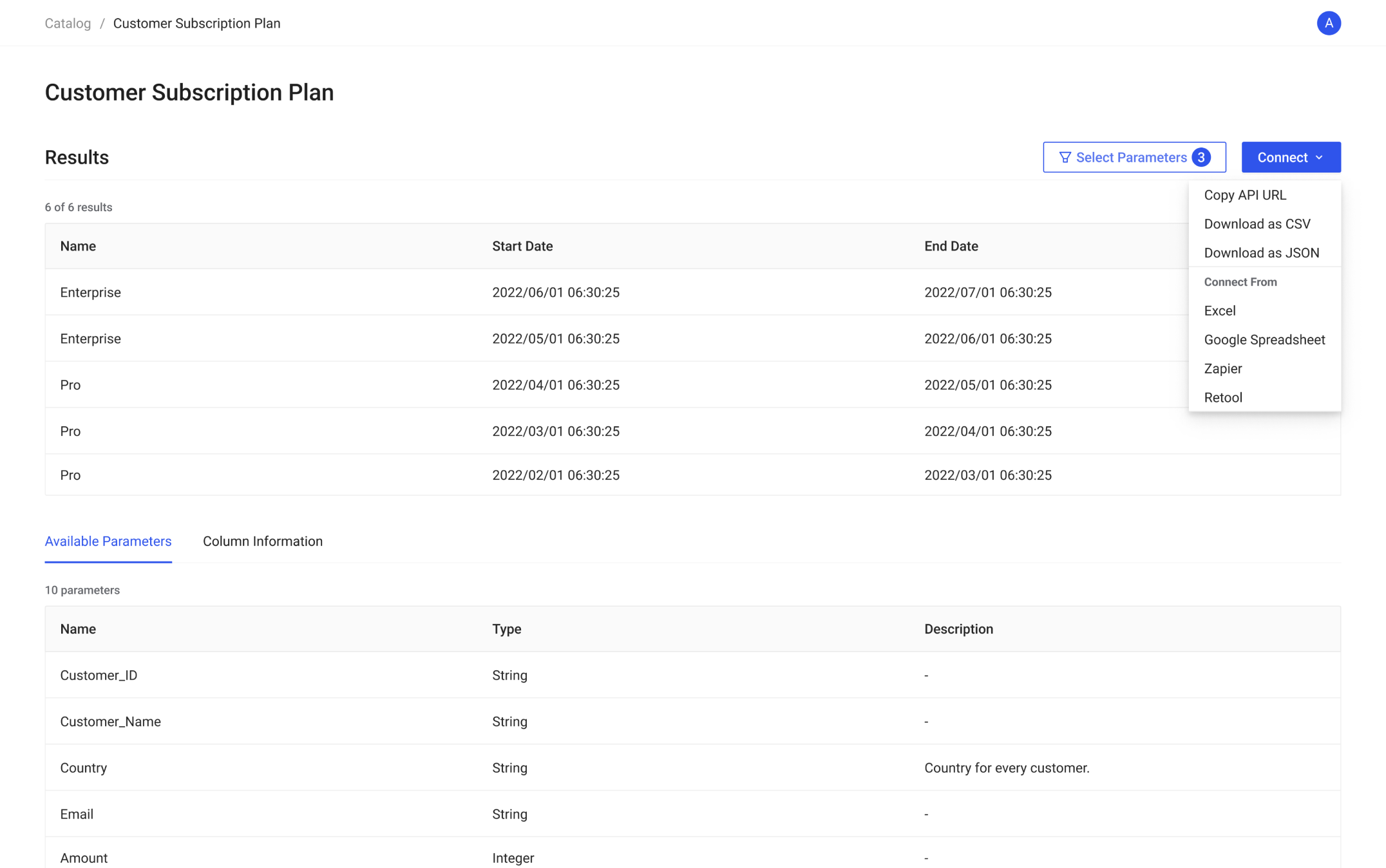Select Zapier from the Connect menu
1386x868 pixels.
tap(1222, 369)
